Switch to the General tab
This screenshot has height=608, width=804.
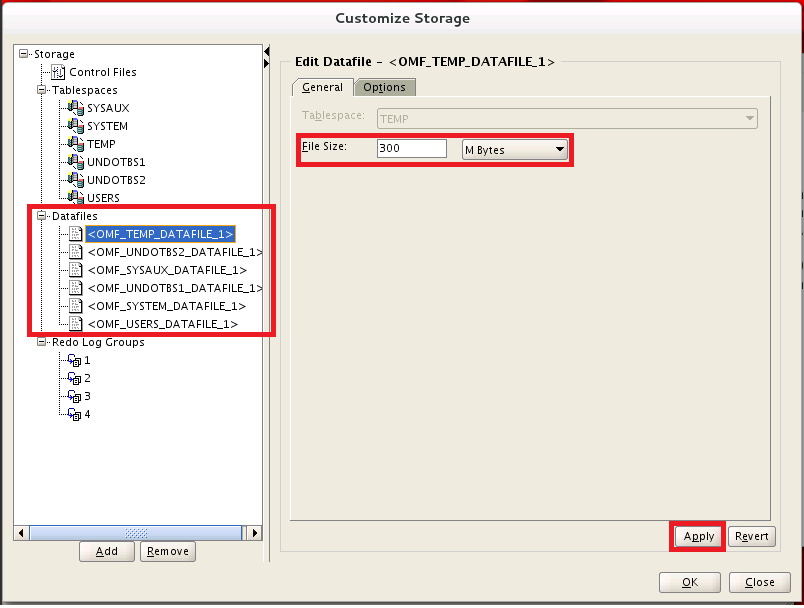click(323, 87)
